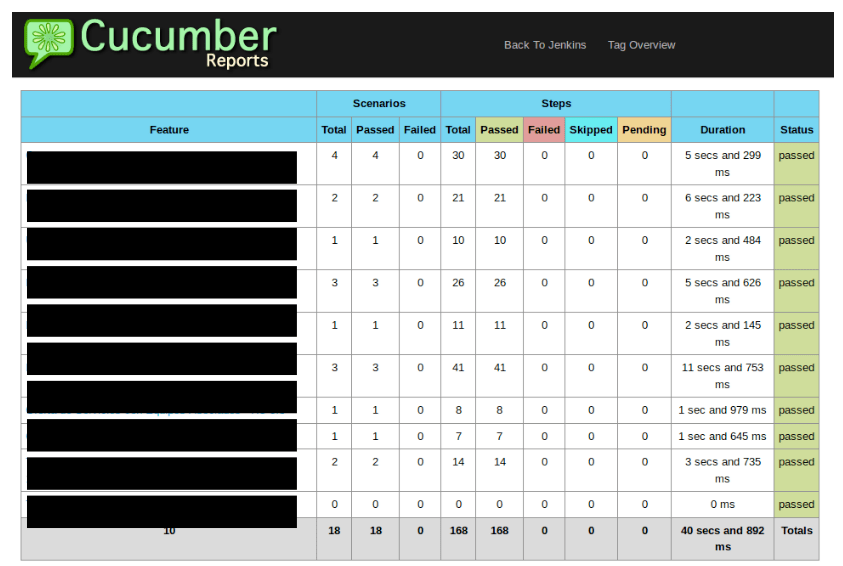Click the Skipped column header
Screen dimensions: 843x566
(591, 130)
